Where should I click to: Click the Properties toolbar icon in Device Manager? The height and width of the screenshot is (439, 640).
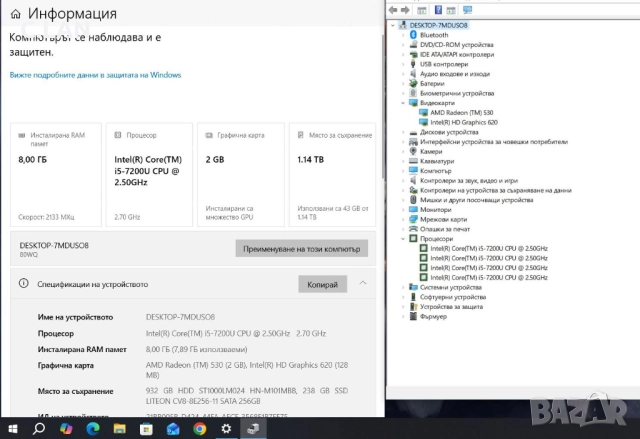(x=422, y=10)
